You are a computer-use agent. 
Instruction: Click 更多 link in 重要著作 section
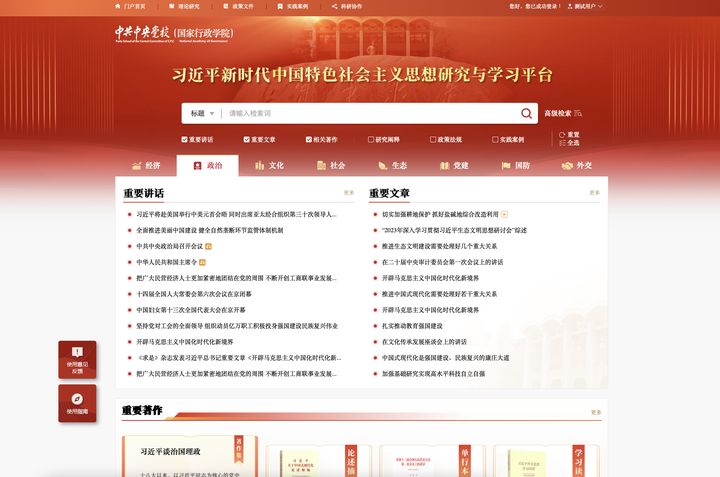pyautogui.click(x=596, y=412)
